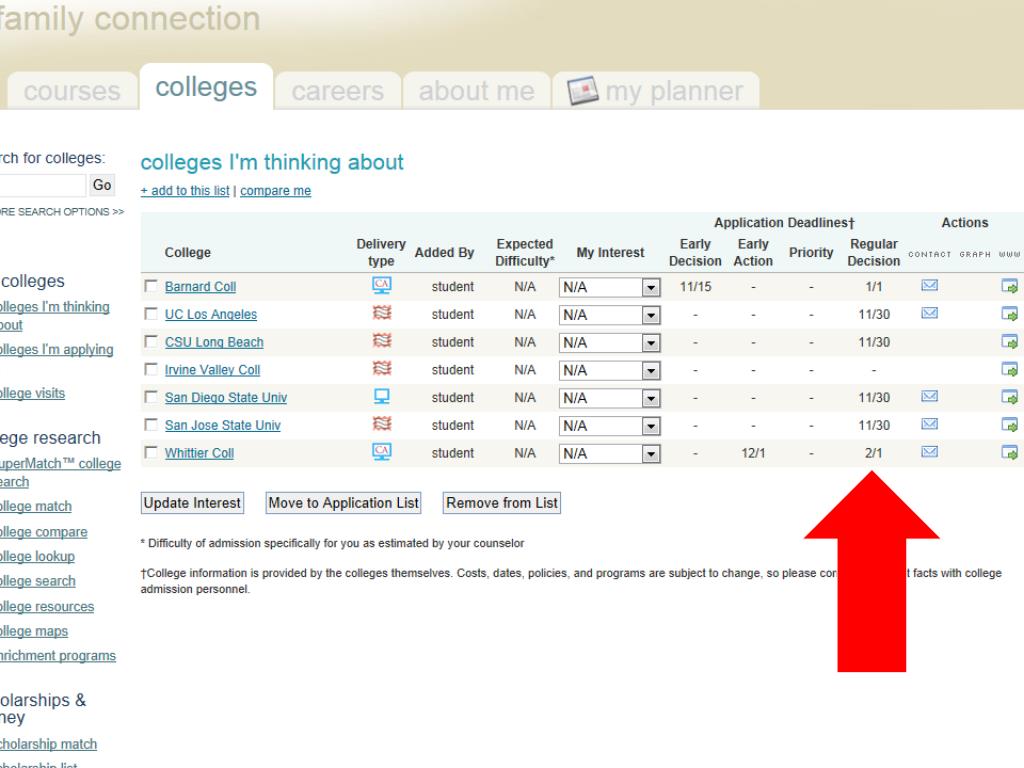Open the San Diego State Univ link
Viewport: 1024px width, 768px height.
226,398
